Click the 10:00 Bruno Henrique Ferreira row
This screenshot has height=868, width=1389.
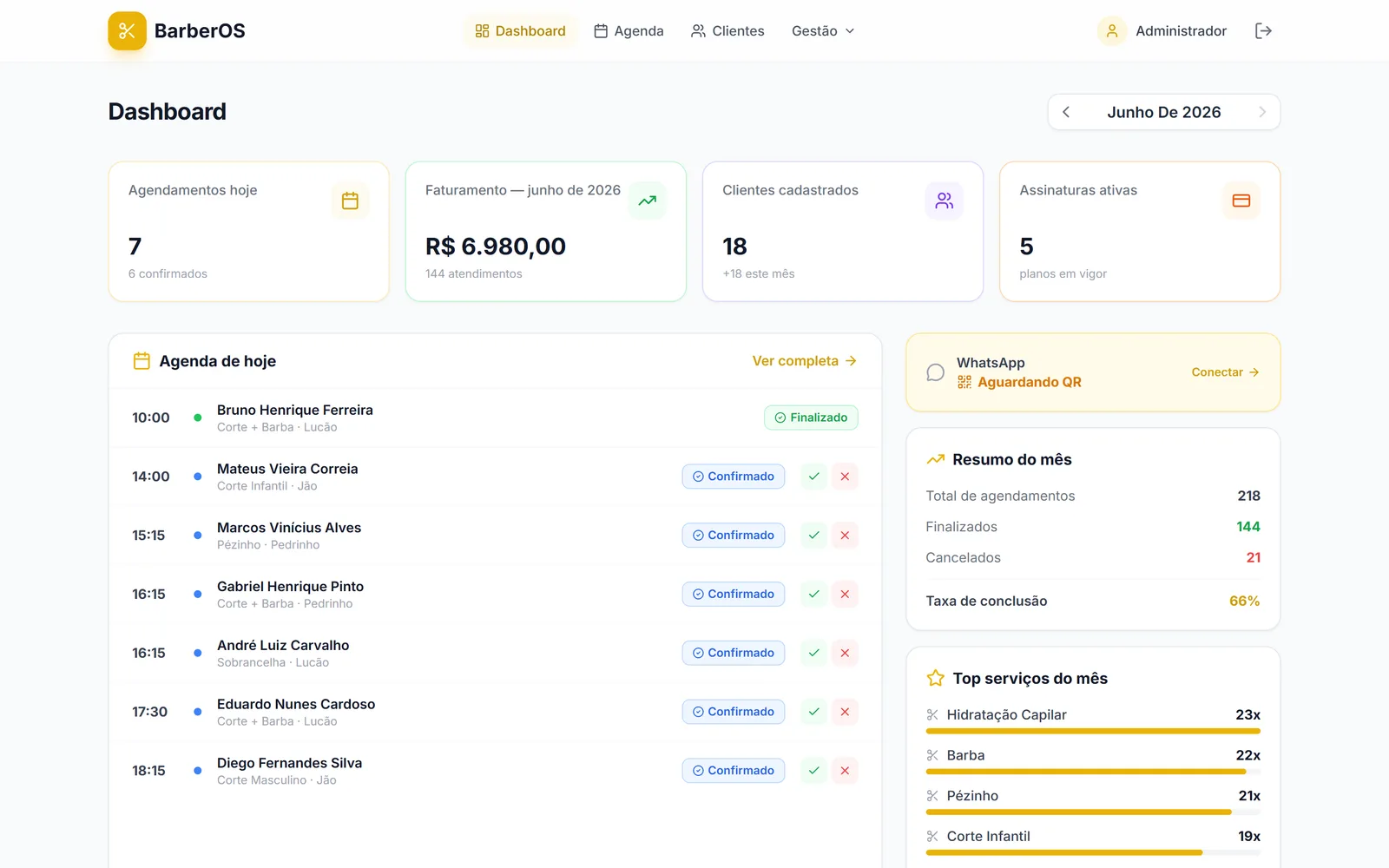pyautogui.click(x=495, y=418)
